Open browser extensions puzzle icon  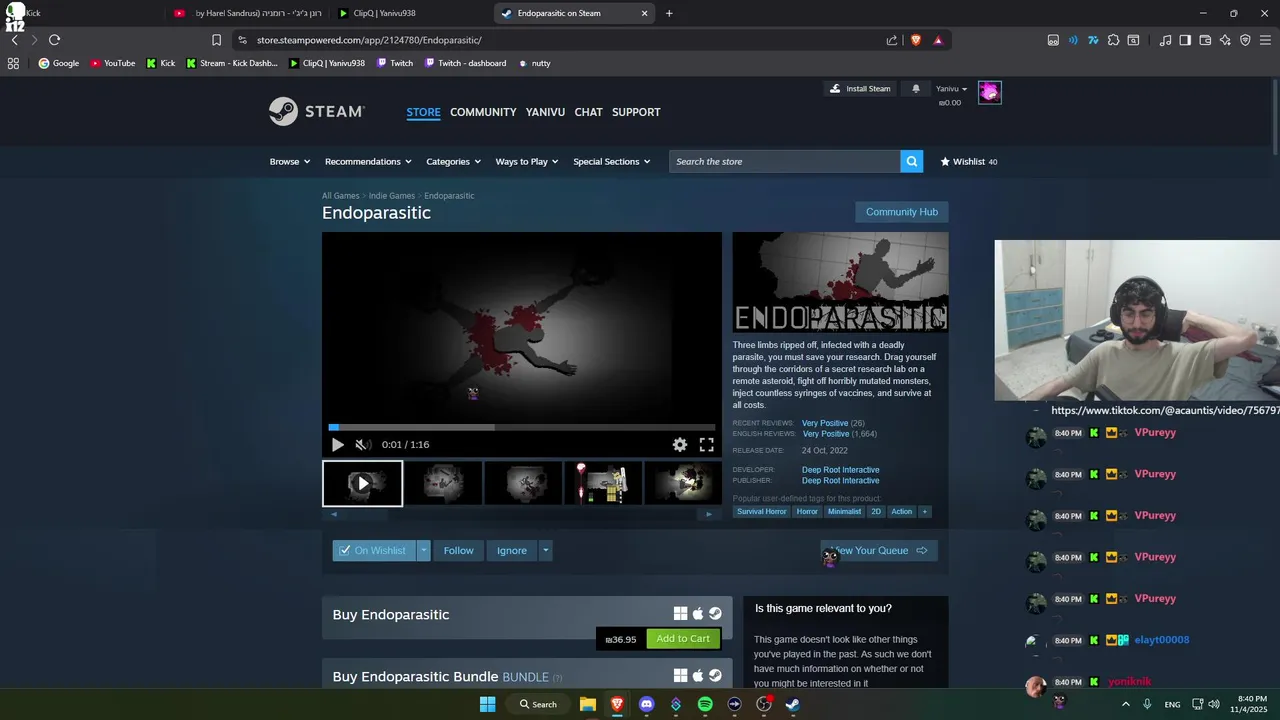coord(1113,40)
